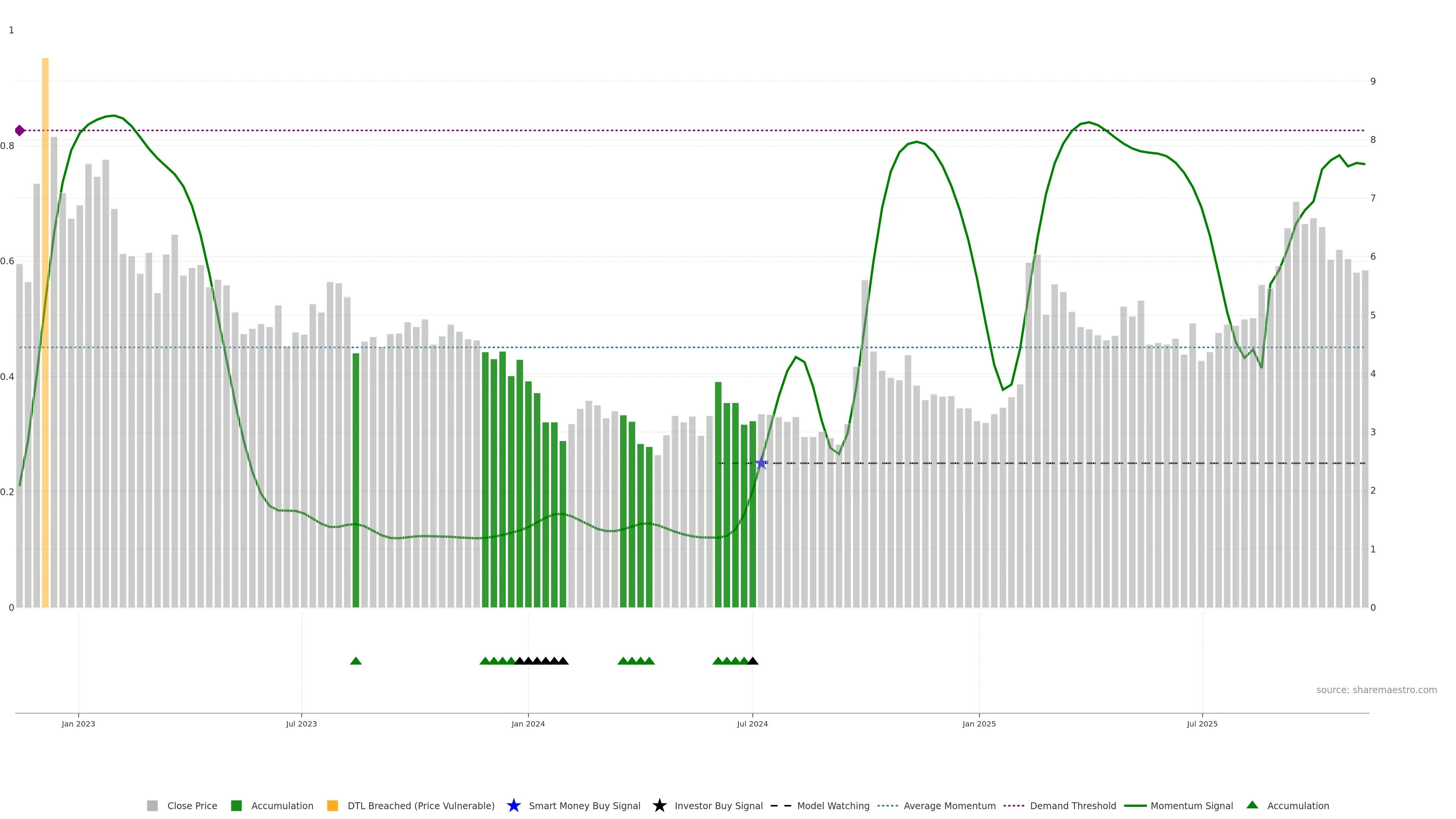Hide Model Watching dashed line legend
Screen dimensions: 1456x819
833,806
